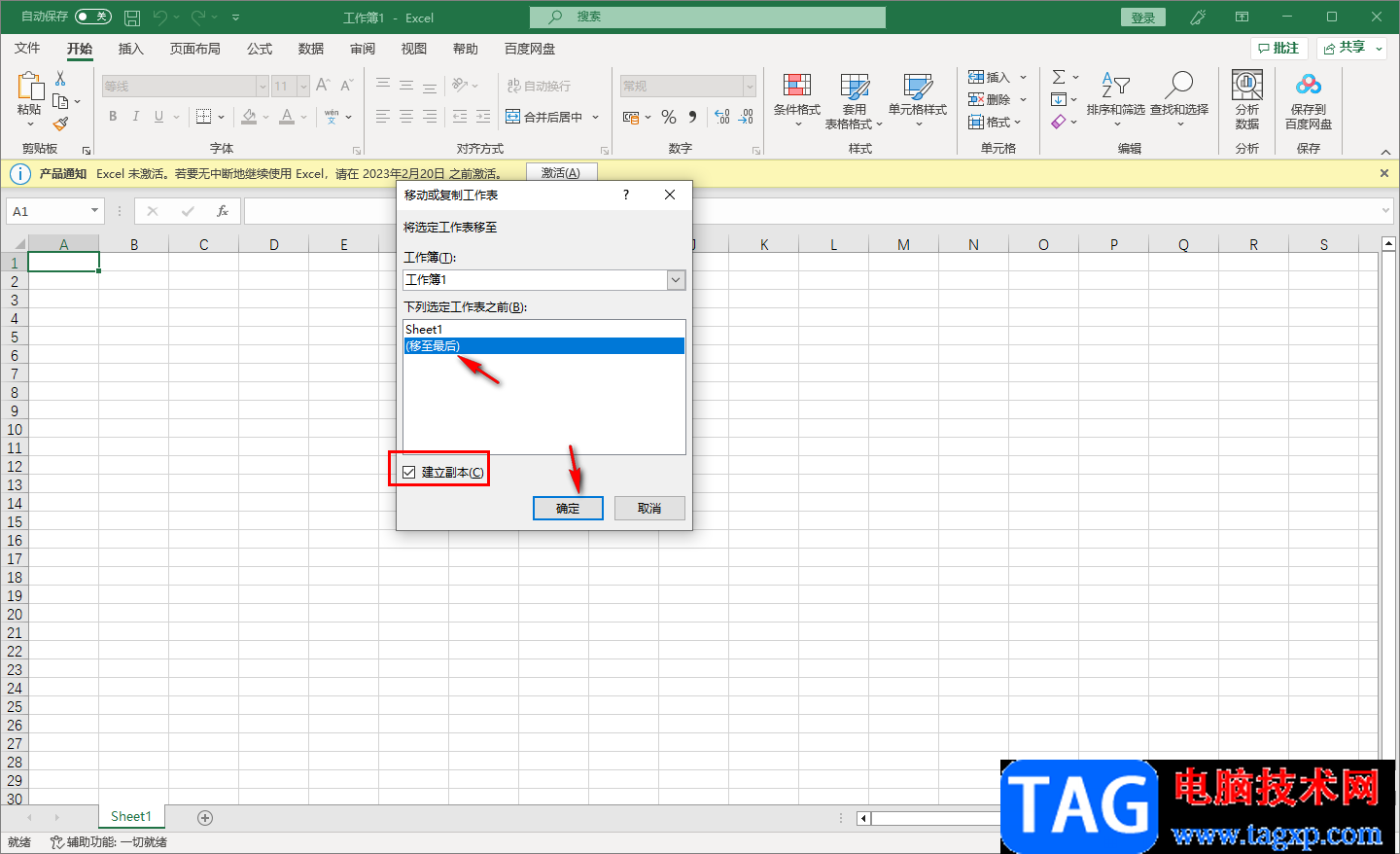The height and width of the screenshot is (854, 1400).
Task: Click Analyze Data (分析数据) icon
Action: click(1247, 99)
